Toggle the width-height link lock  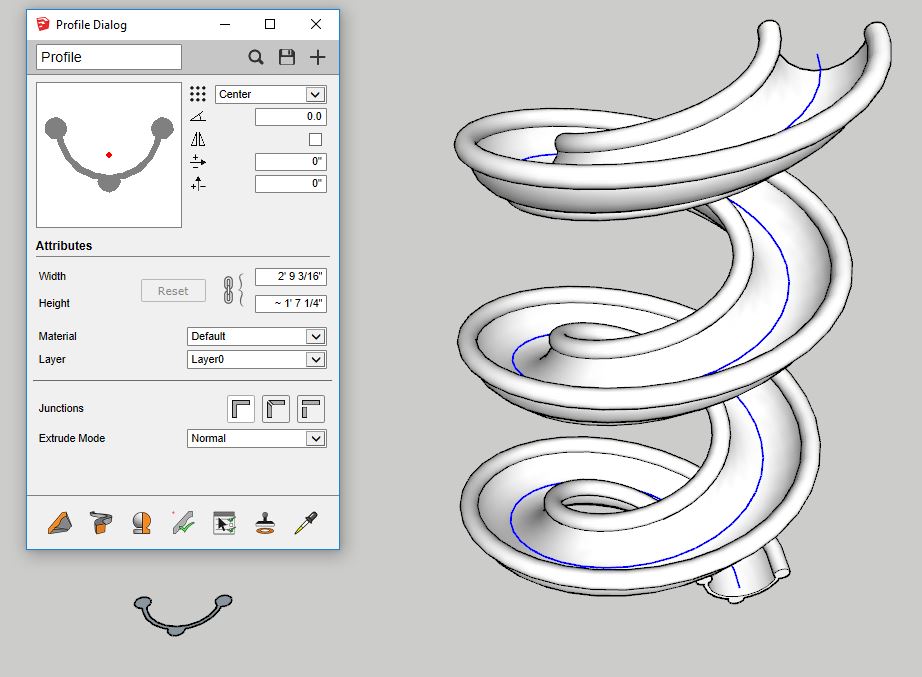pyautogui.click(x=228, y=290)
